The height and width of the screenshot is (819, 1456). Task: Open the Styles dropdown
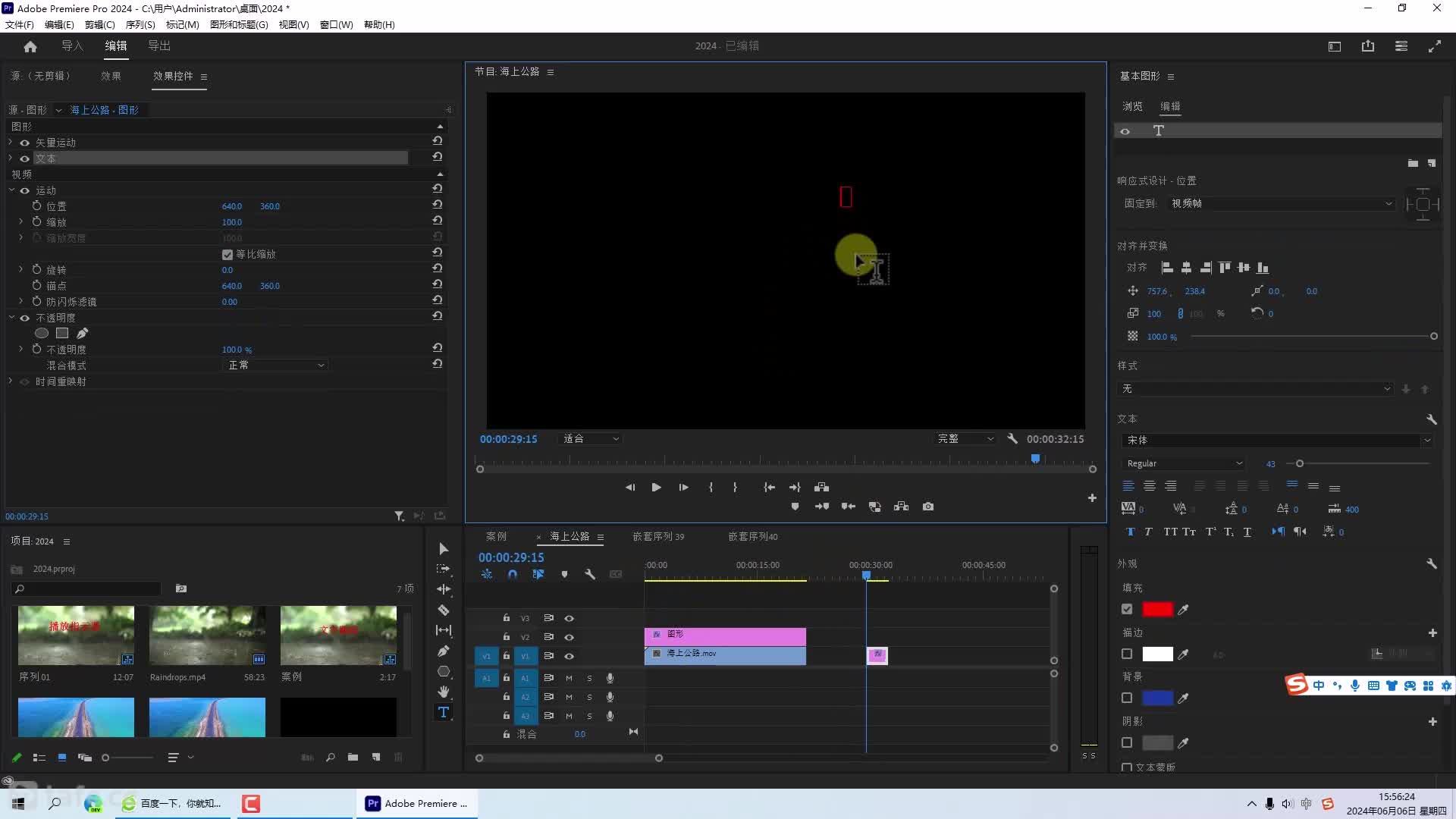(x=1256, y=389)
